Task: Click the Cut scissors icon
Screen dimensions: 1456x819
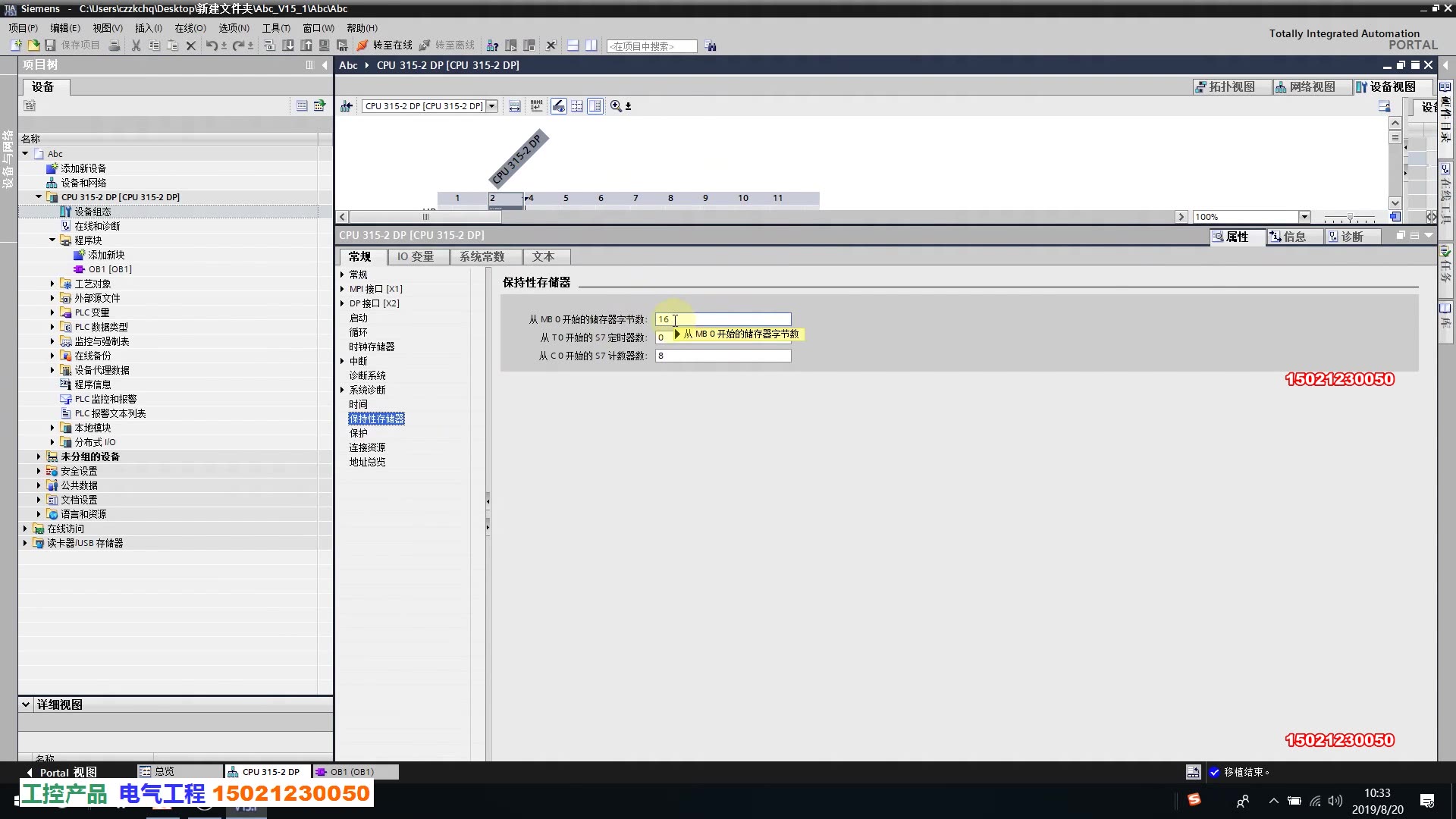Action: (136, 45)
